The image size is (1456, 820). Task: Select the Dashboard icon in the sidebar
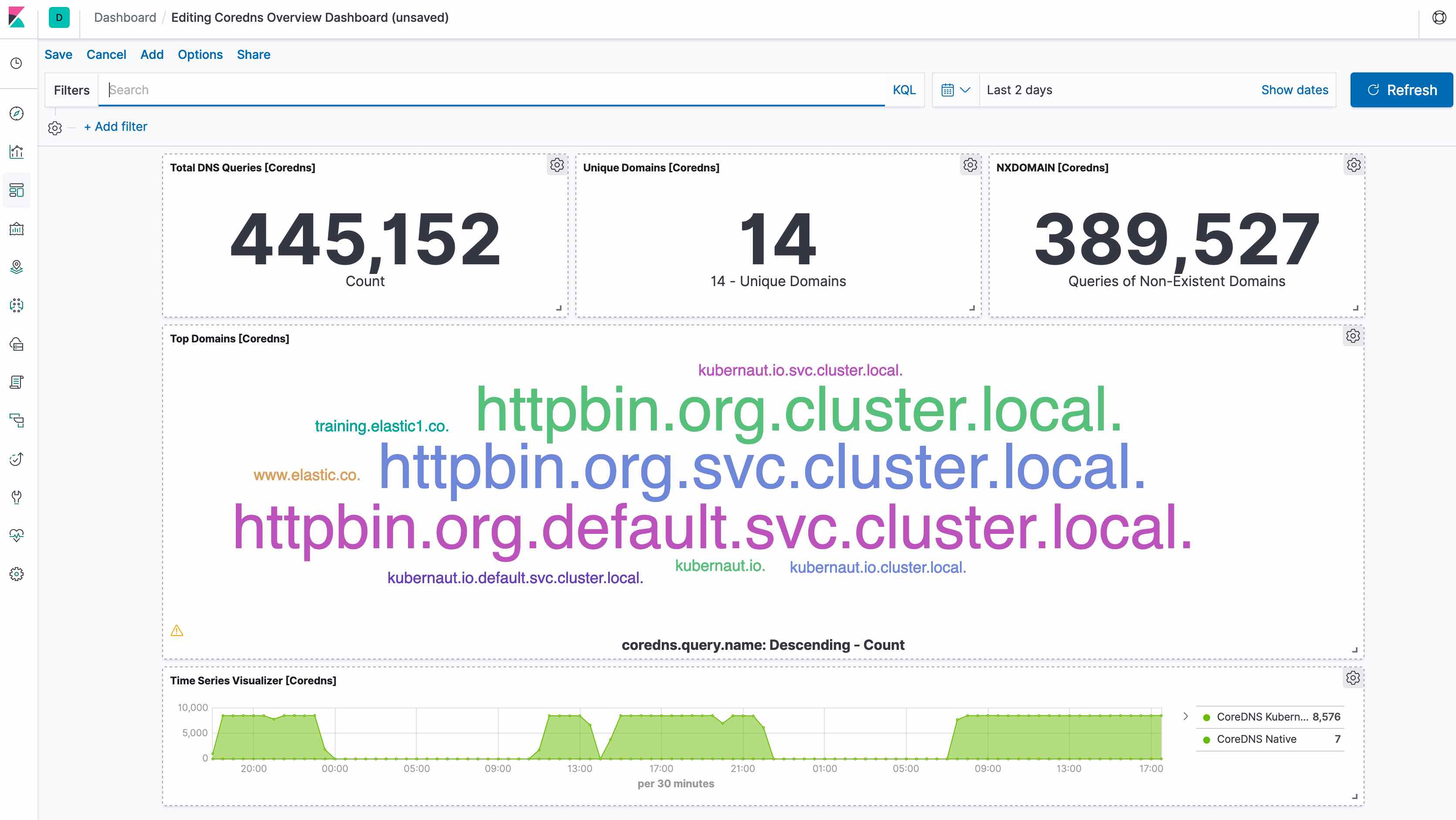17,190
